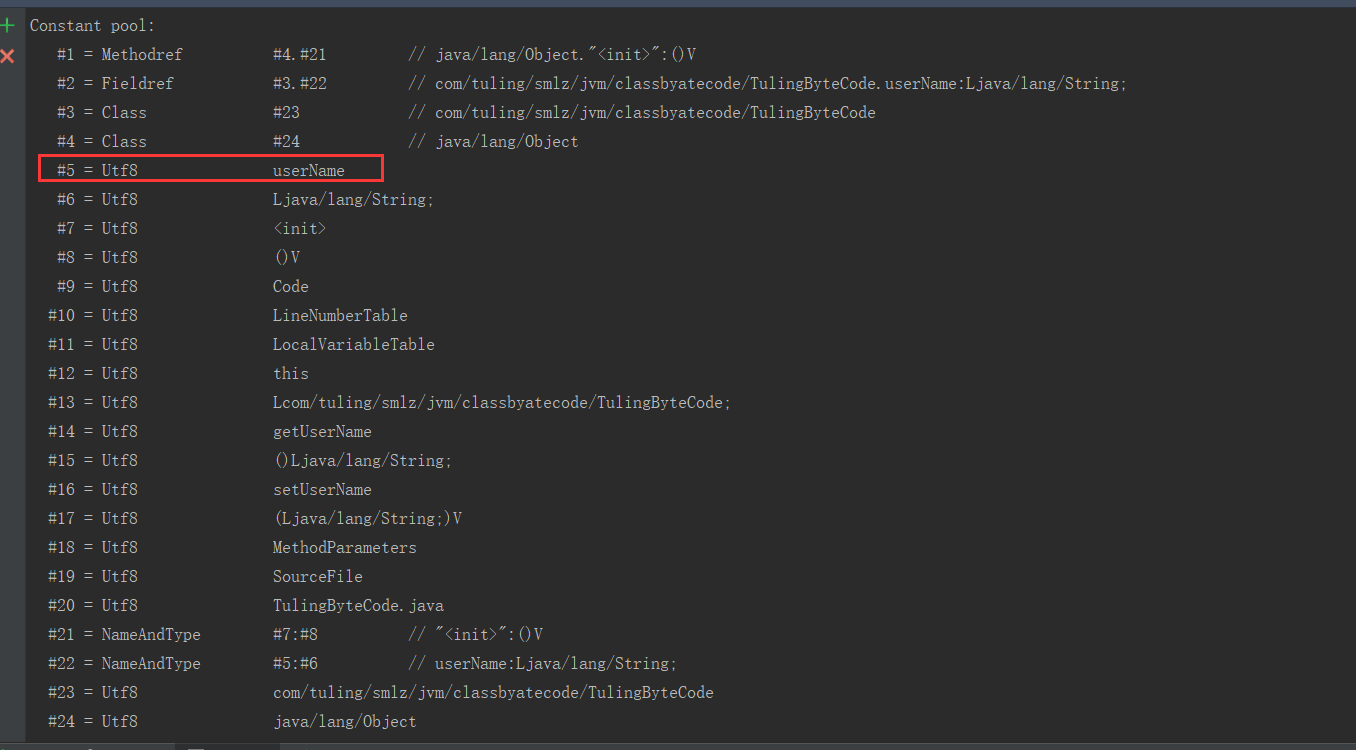
Task: Click the '#4.#21' reference value
Action: [x=300, y=54]
